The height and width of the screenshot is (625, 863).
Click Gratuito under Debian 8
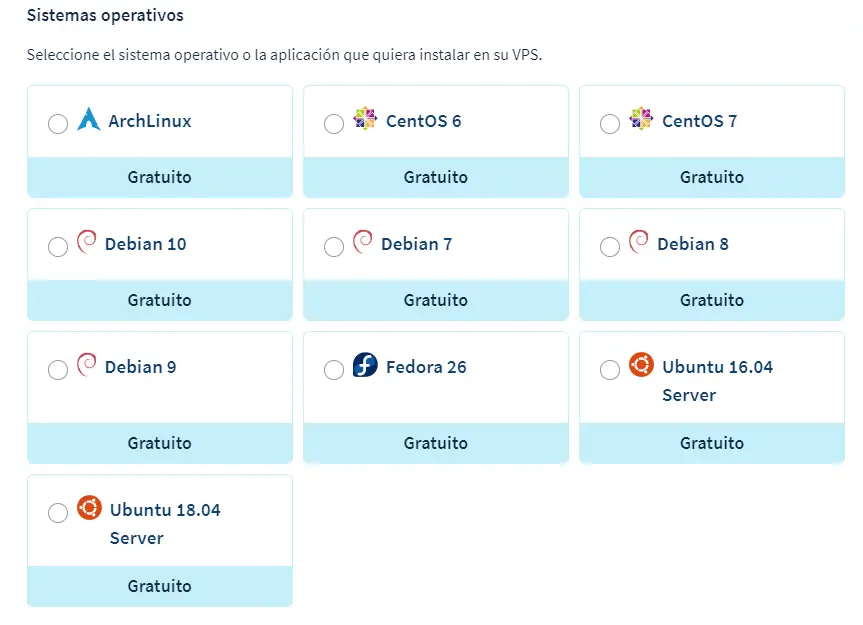coord(712,300)
